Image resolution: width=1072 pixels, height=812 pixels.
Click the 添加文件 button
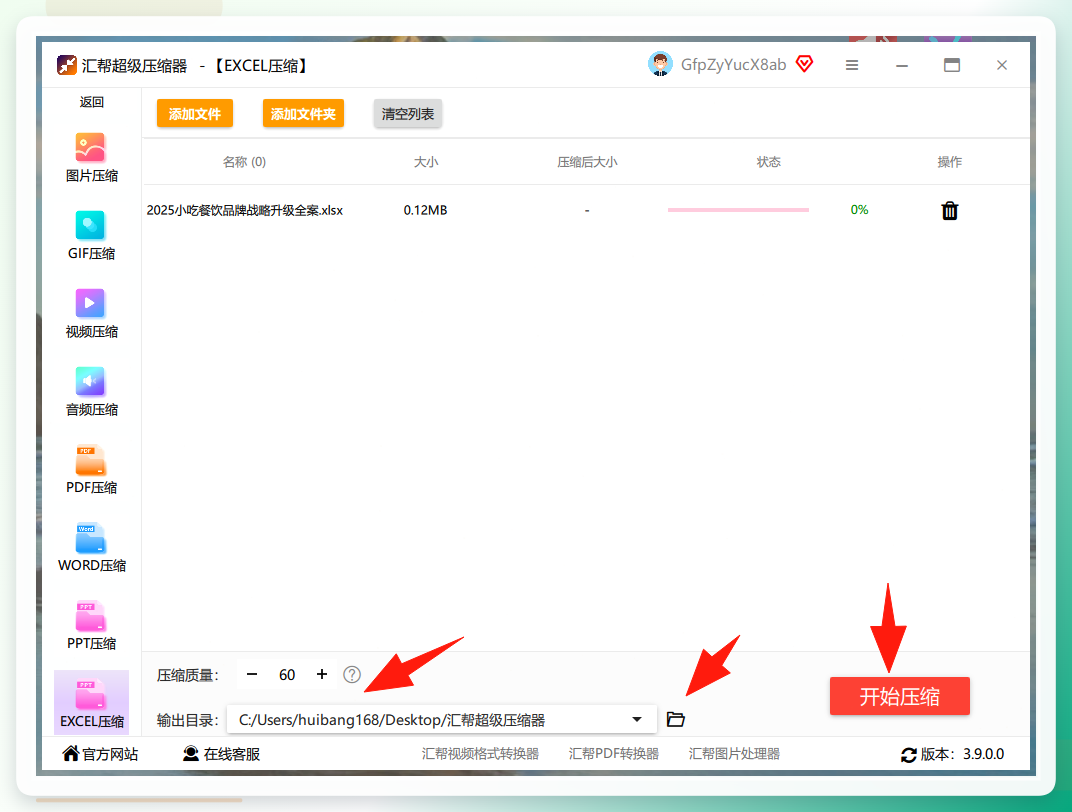tap(195, 113)
